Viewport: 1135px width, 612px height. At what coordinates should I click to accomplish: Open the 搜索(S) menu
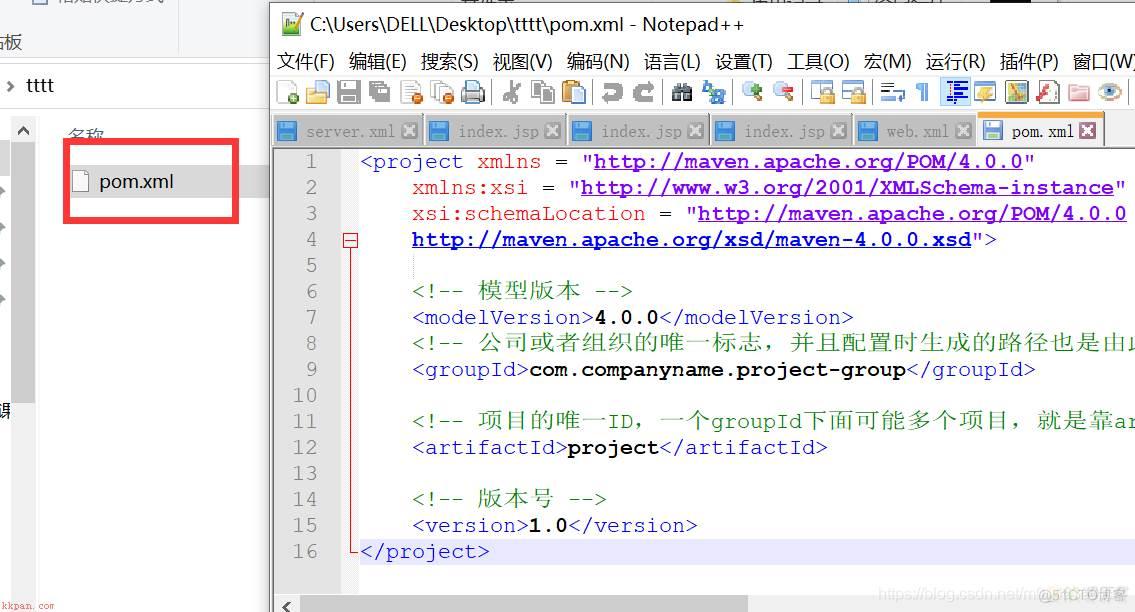[x=450, y=62]
